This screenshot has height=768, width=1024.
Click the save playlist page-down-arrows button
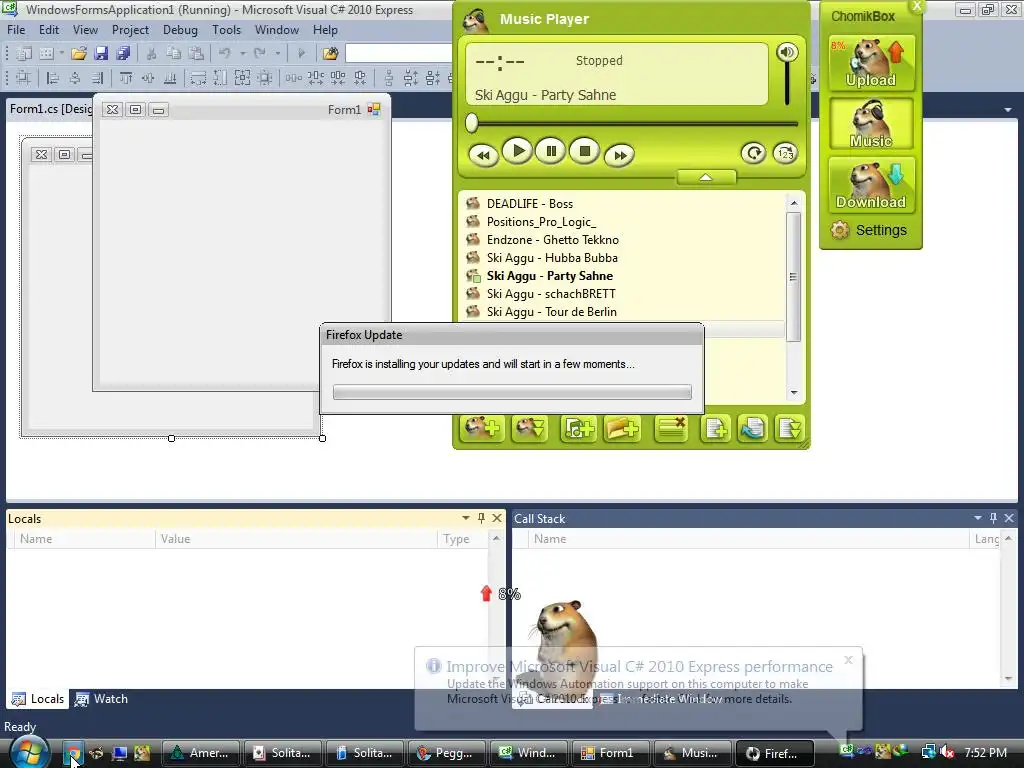coord(790,428)
